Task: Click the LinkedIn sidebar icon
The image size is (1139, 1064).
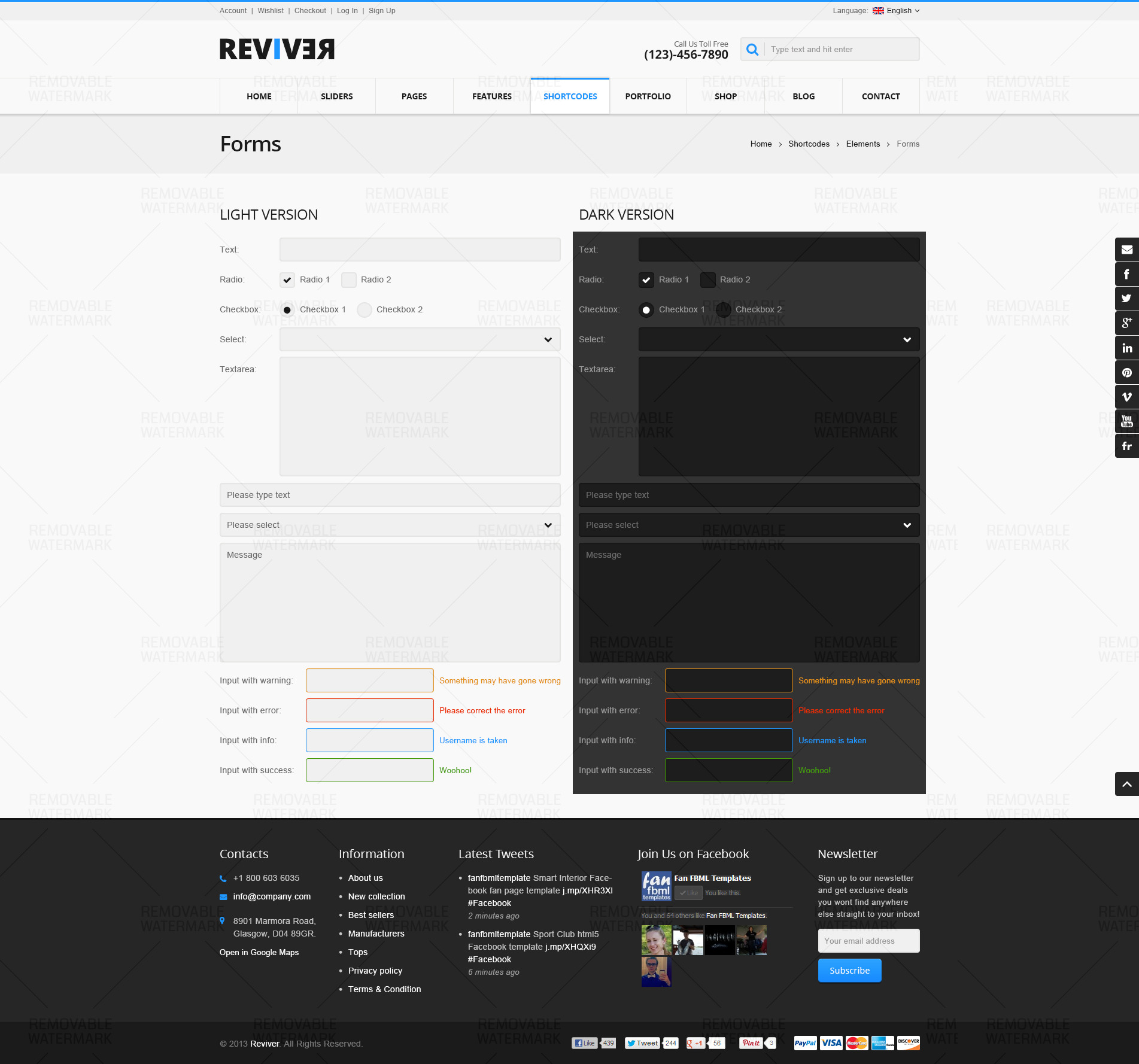Action: tap(1127, 348)
